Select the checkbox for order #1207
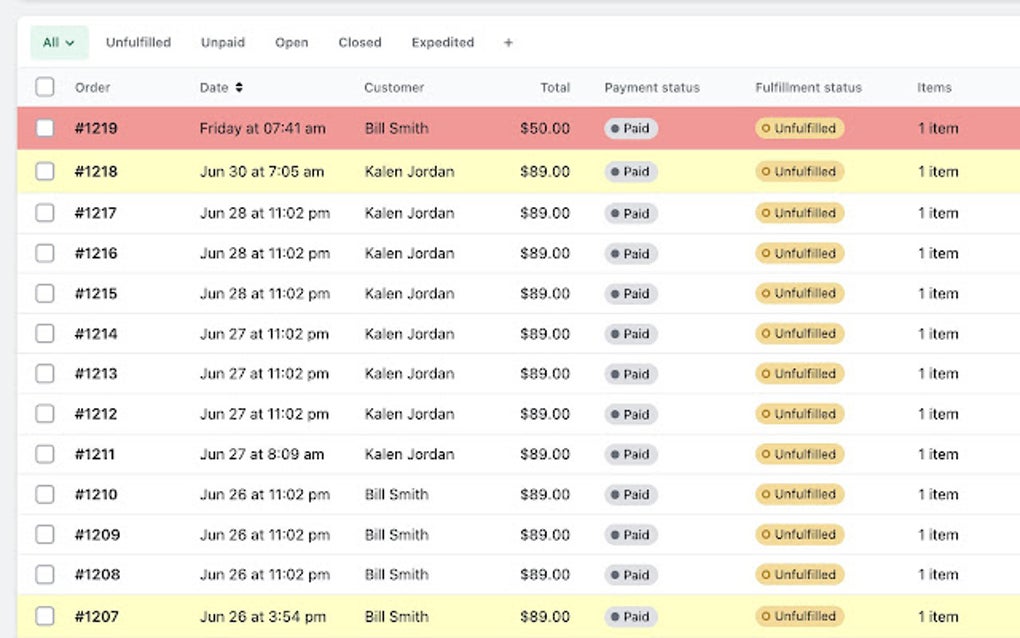 click(x=44, y=616)
